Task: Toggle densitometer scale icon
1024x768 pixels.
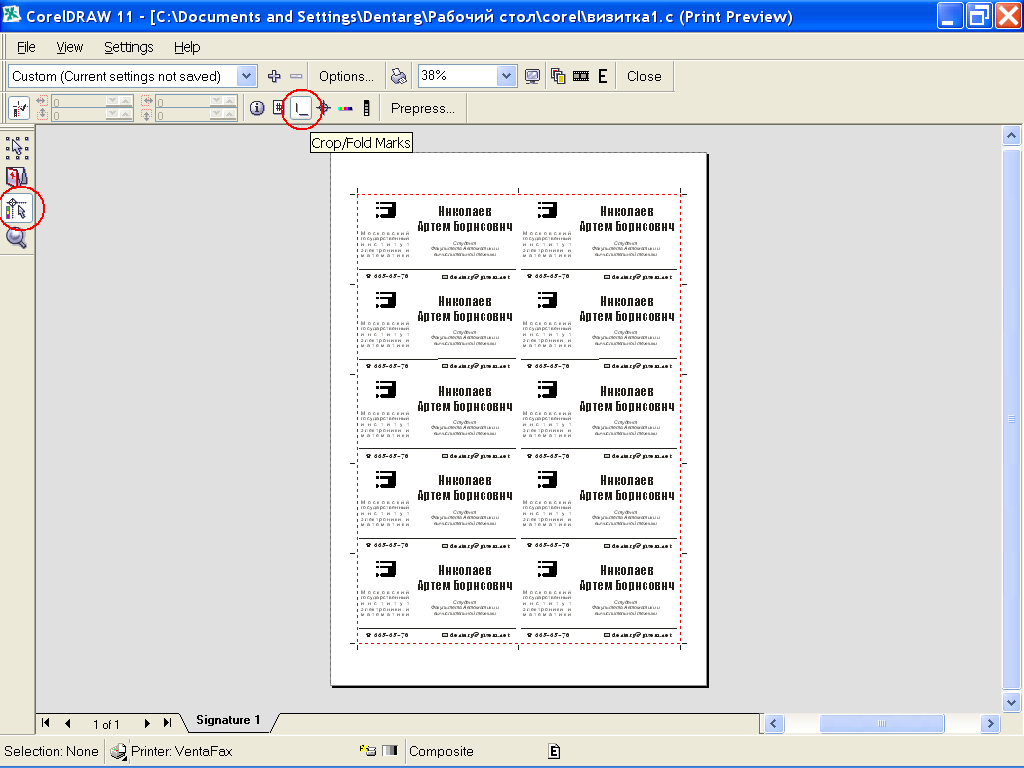Action: [x=366, y=108]
